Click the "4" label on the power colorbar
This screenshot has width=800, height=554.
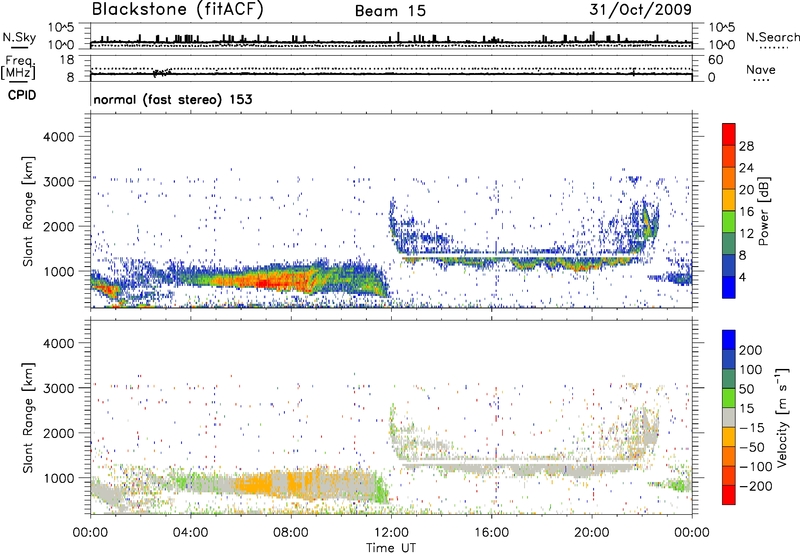(x=743, y=277)
